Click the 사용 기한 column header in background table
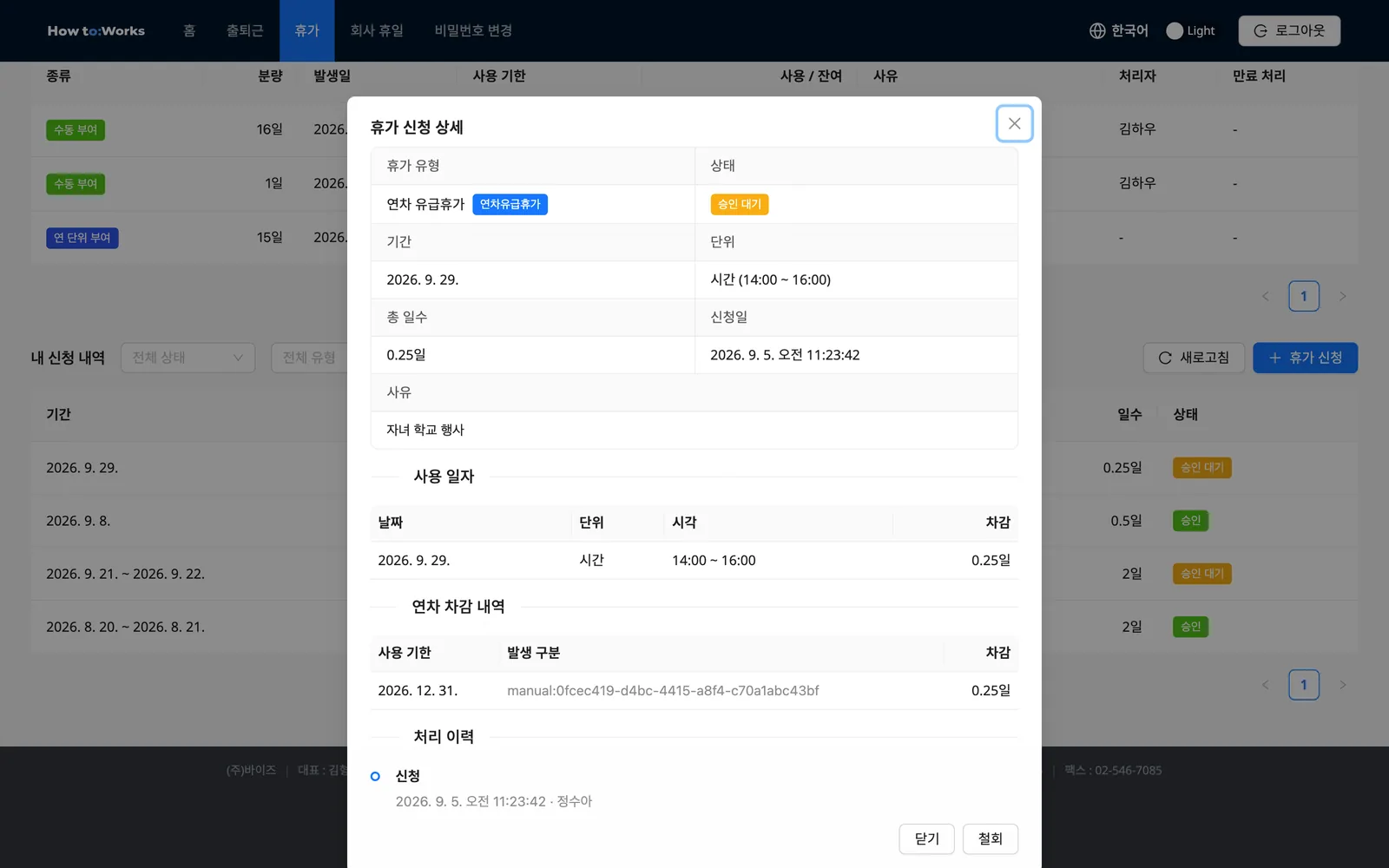1389x868 pixels. coord(499,76)
